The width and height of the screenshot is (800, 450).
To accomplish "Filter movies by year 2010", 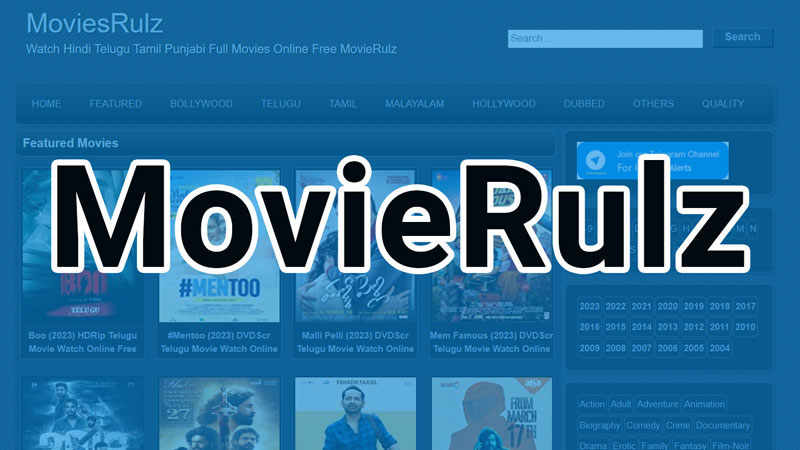I will 745,327.
